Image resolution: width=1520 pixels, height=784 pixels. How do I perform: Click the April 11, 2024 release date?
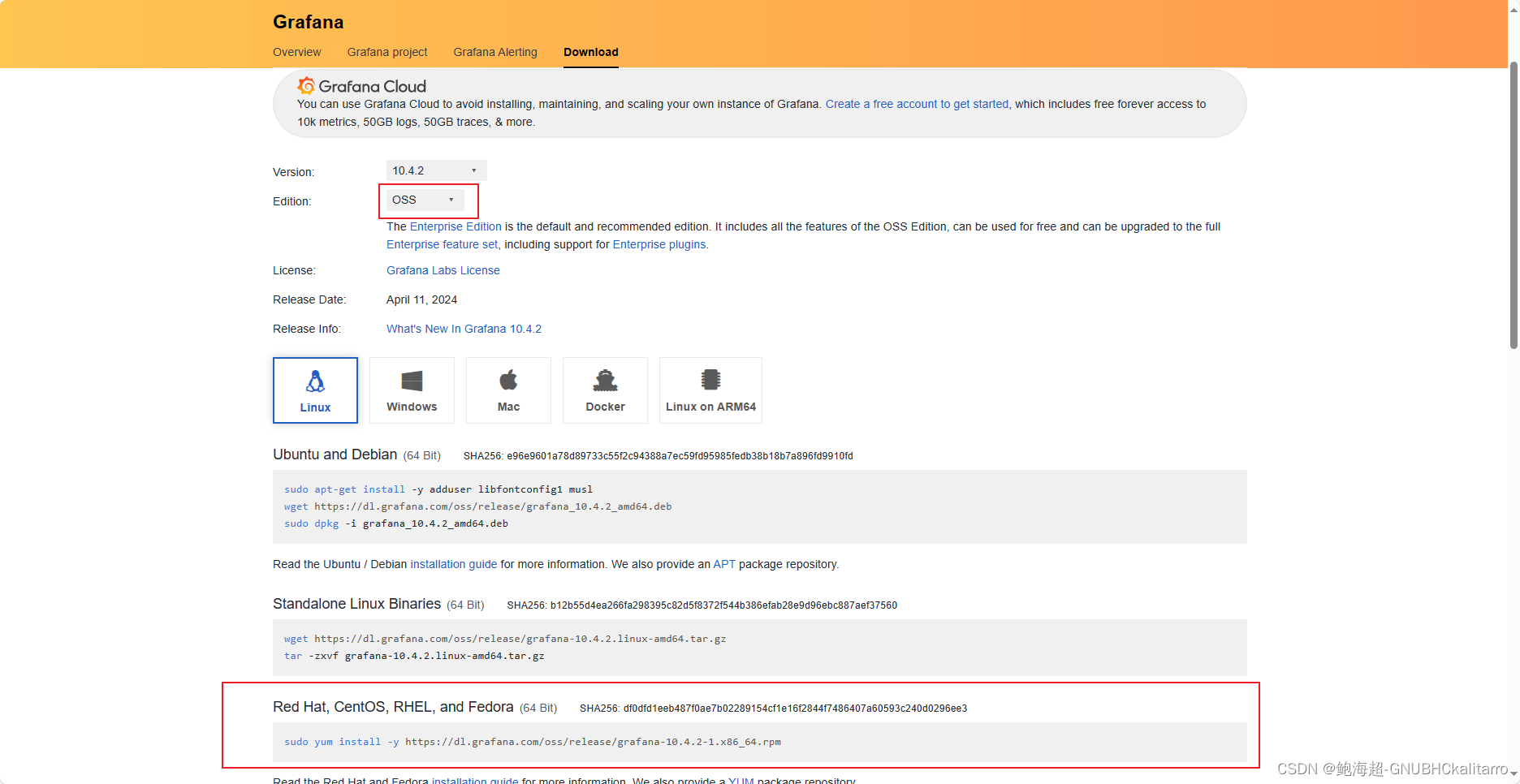pyautogui.click(x=421, y=299)
